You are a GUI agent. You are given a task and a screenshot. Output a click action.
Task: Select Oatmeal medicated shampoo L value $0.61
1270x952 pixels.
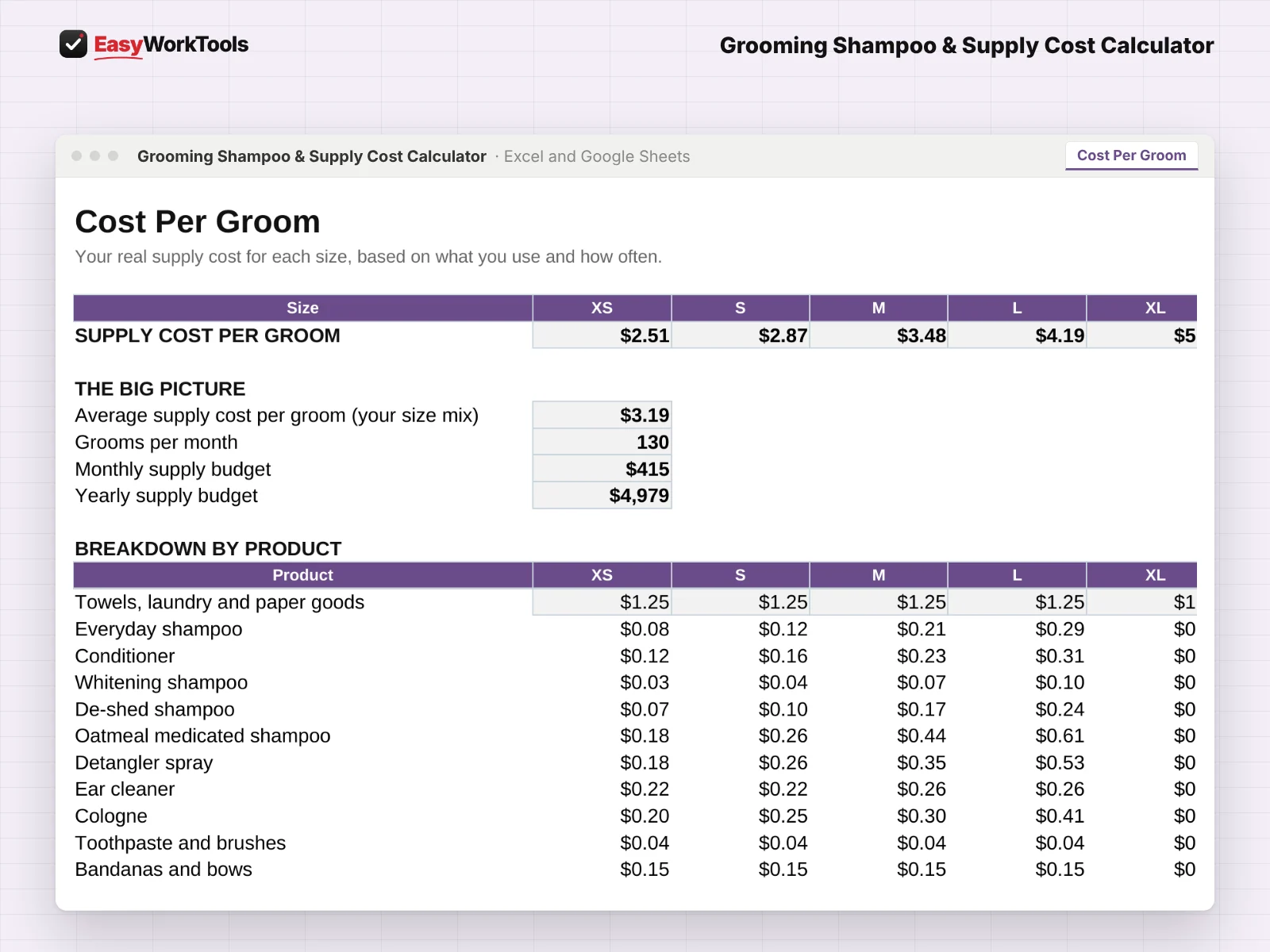click(x=1060, y=736)
